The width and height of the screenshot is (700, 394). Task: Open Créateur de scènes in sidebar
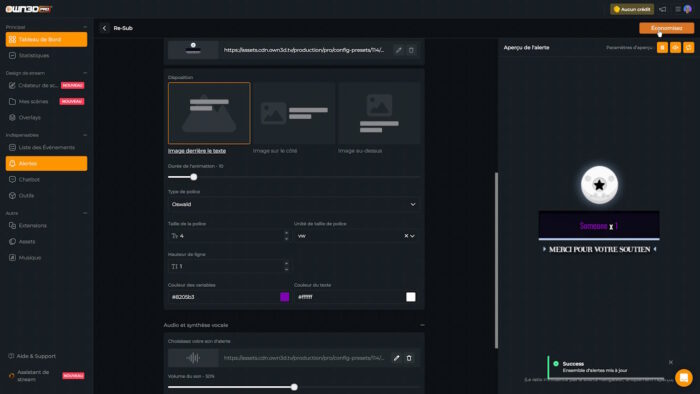46,85
